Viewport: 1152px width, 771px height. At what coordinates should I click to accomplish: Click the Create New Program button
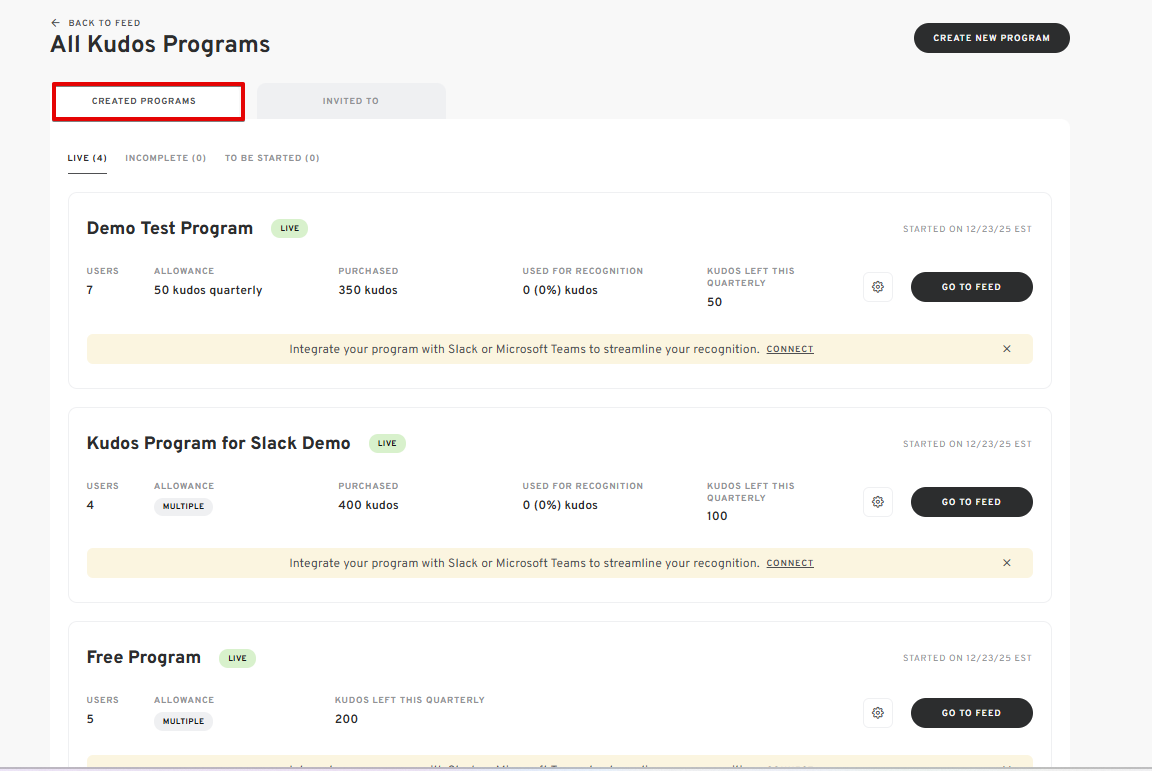coord(991,38)
